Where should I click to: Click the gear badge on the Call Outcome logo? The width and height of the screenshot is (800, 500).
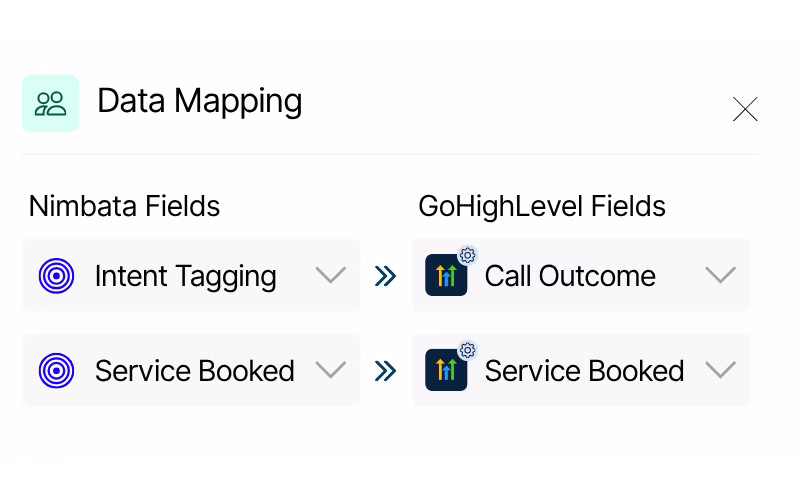tap(467, 255)
